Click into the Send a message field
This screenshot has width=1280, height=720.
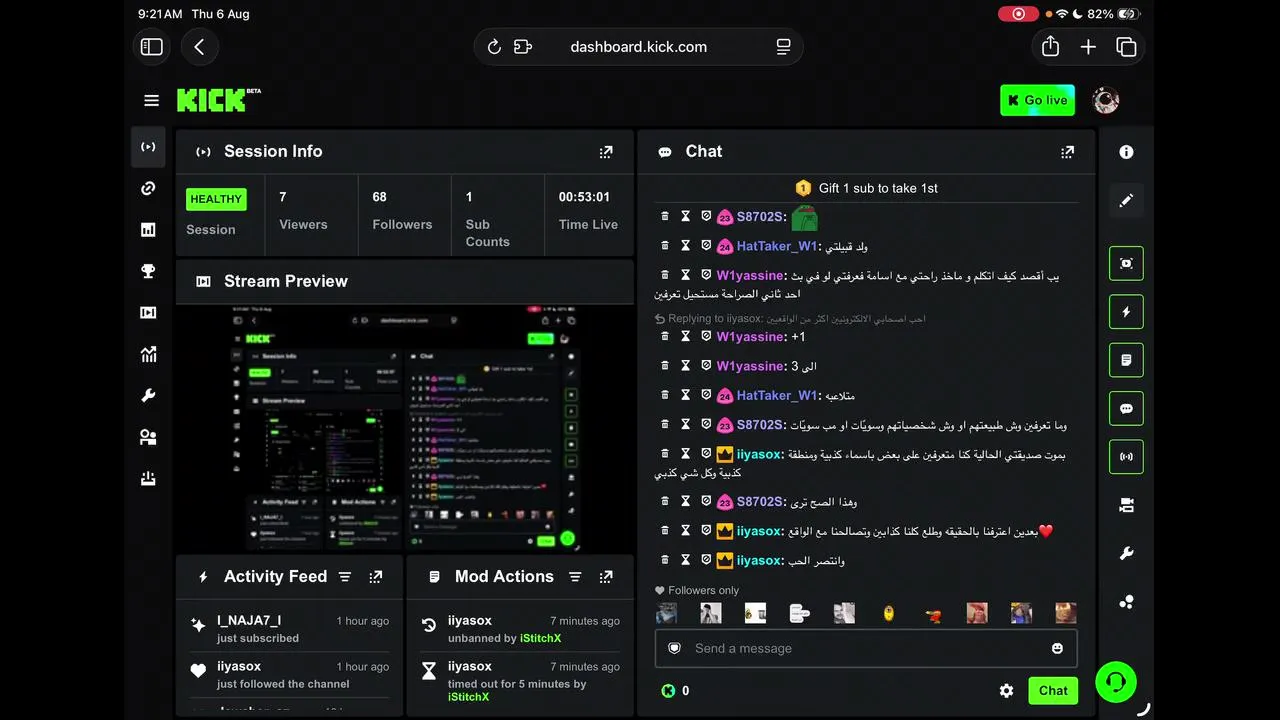(866, 648)
